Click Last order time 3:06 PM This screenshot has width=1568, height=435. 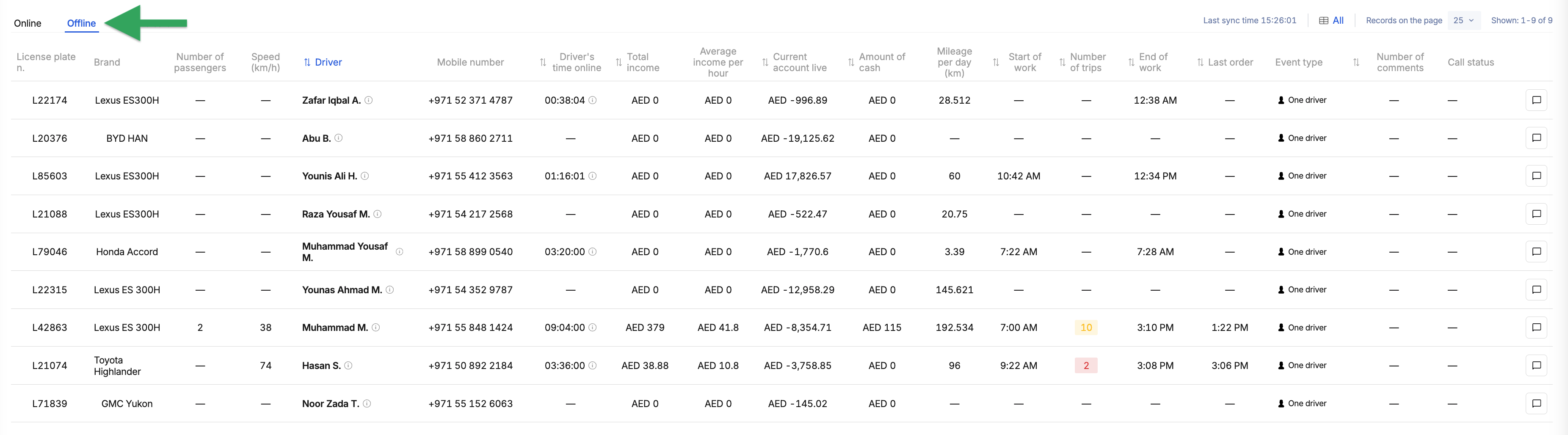coord(1230,366)
